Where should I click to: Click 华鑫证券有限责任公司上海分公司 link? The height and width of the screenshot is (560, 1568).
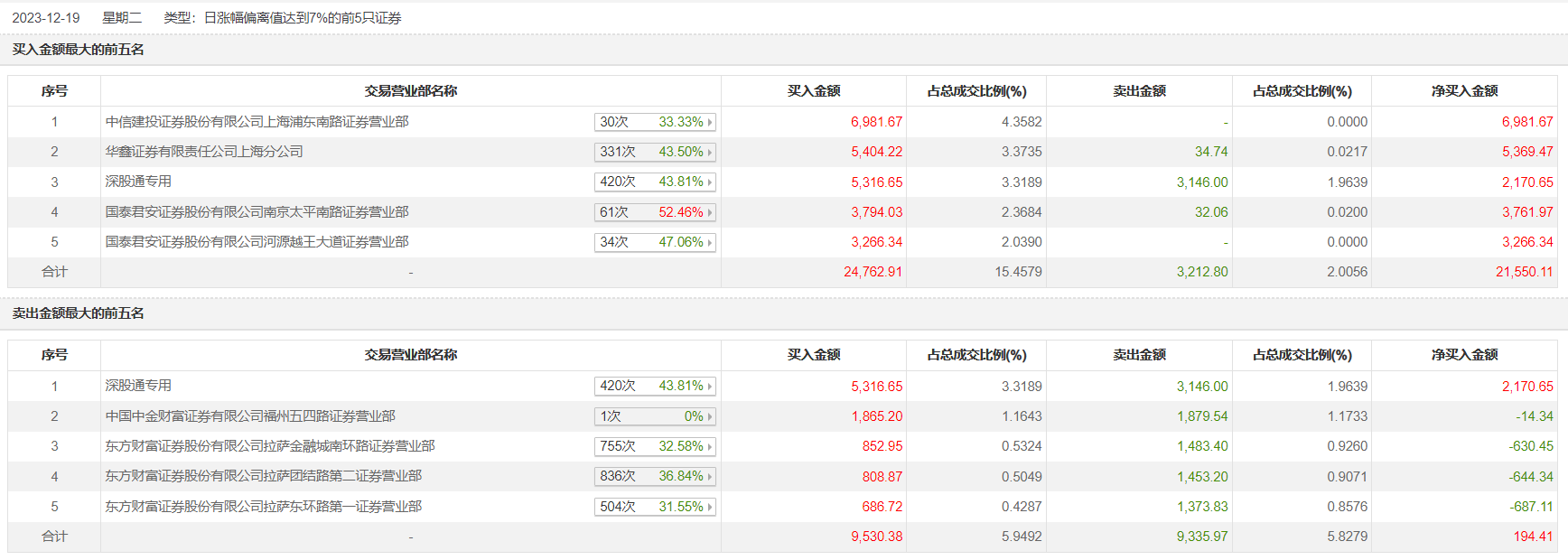[204, 152]
